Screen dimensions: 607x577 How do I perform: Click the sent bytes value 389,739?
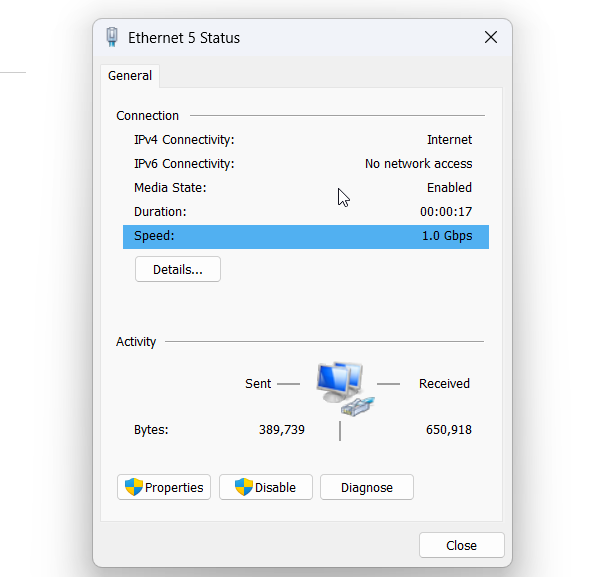click(x=282, y=430)
